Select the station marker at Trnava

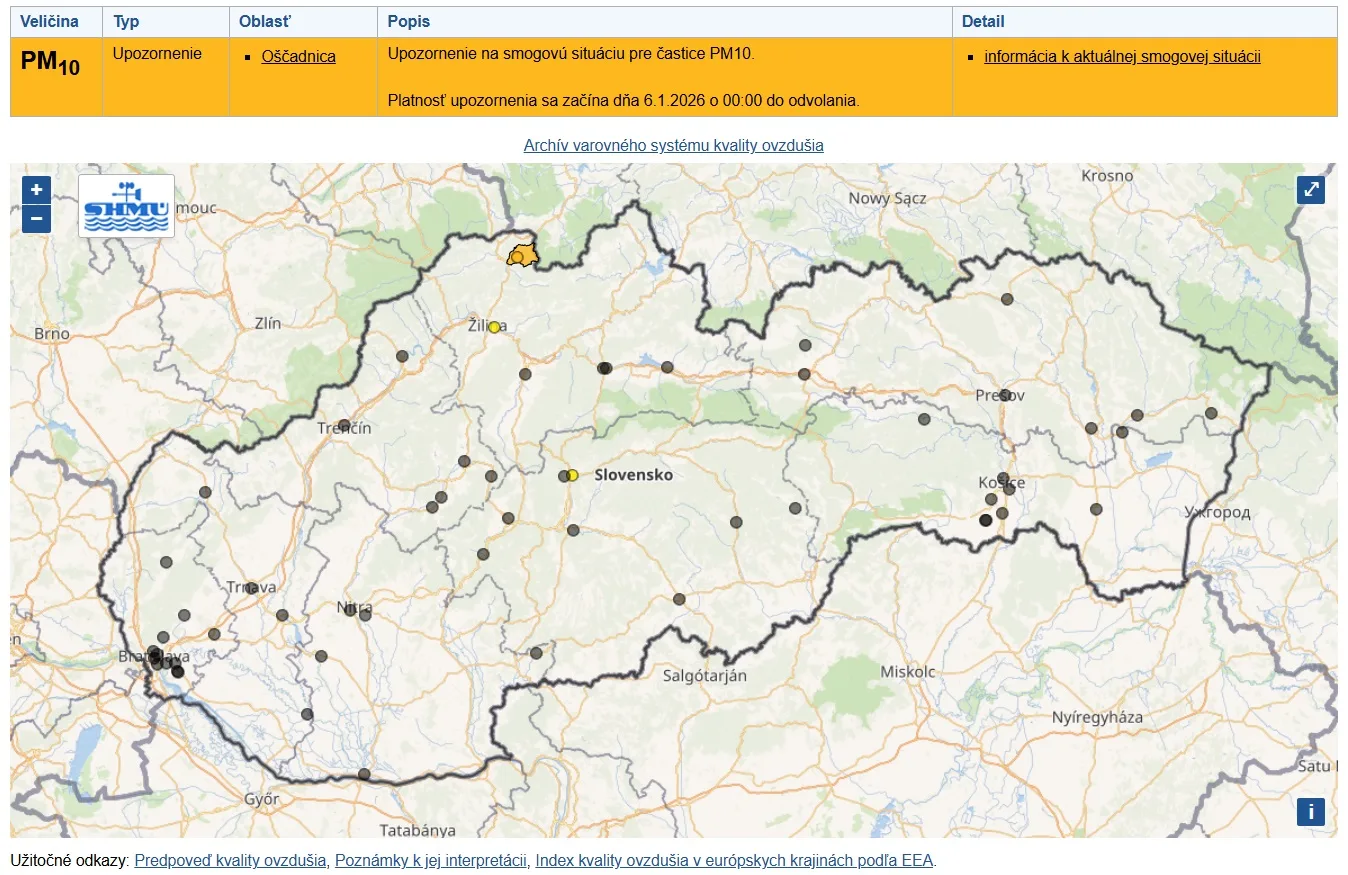coord(251,588)
